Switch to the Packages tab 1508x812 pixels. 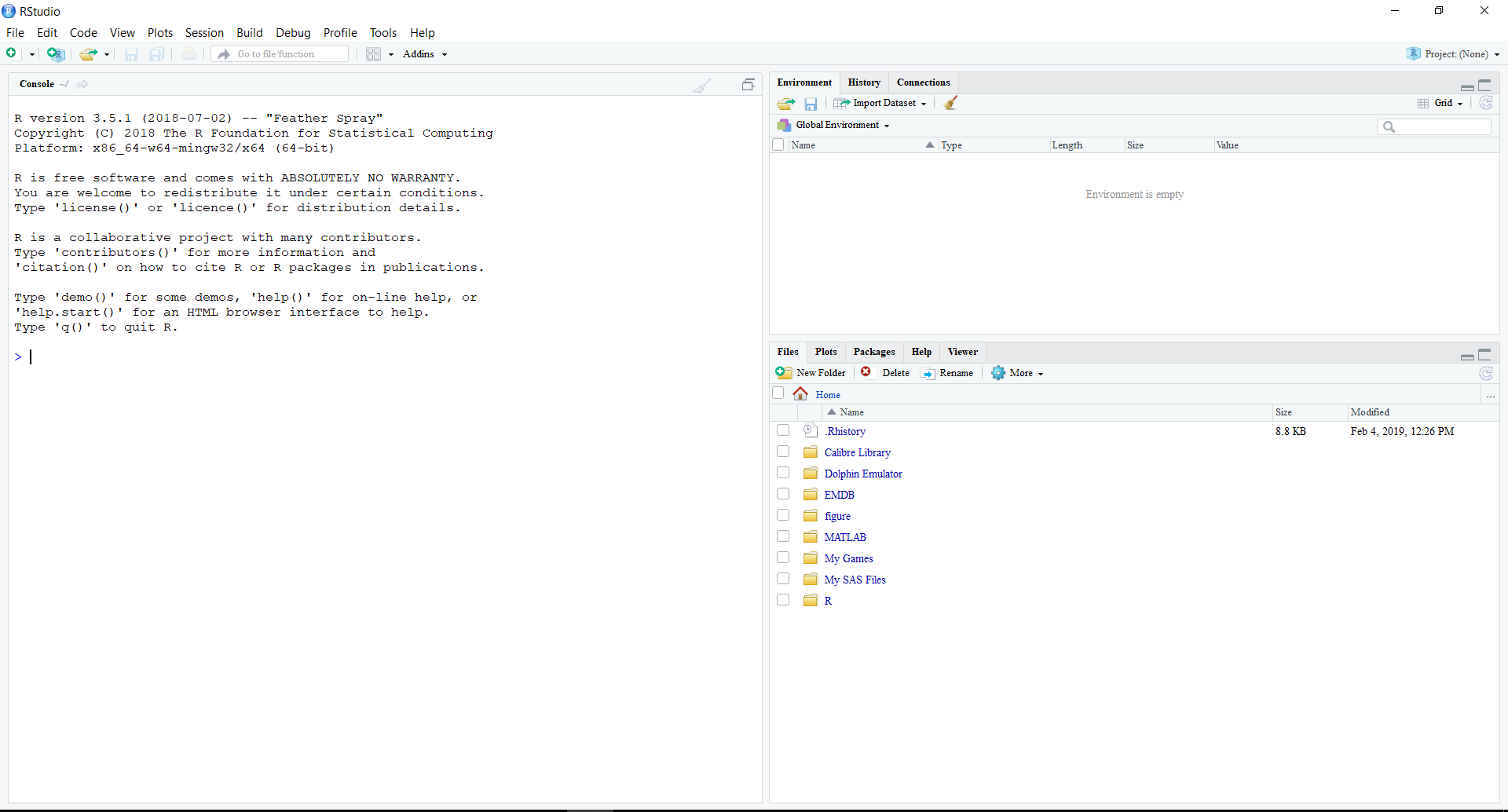(x=873, y=352)
